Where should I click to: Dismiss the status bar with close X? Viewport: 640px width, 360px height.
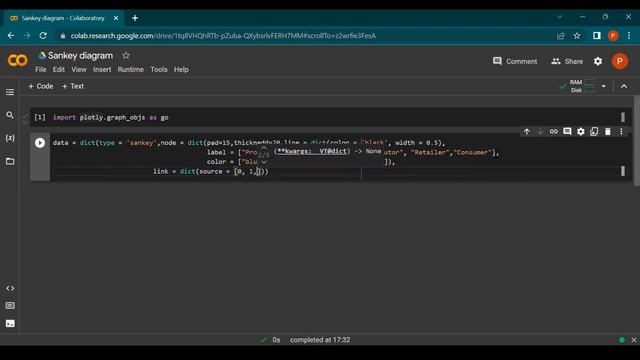[633, 340]
